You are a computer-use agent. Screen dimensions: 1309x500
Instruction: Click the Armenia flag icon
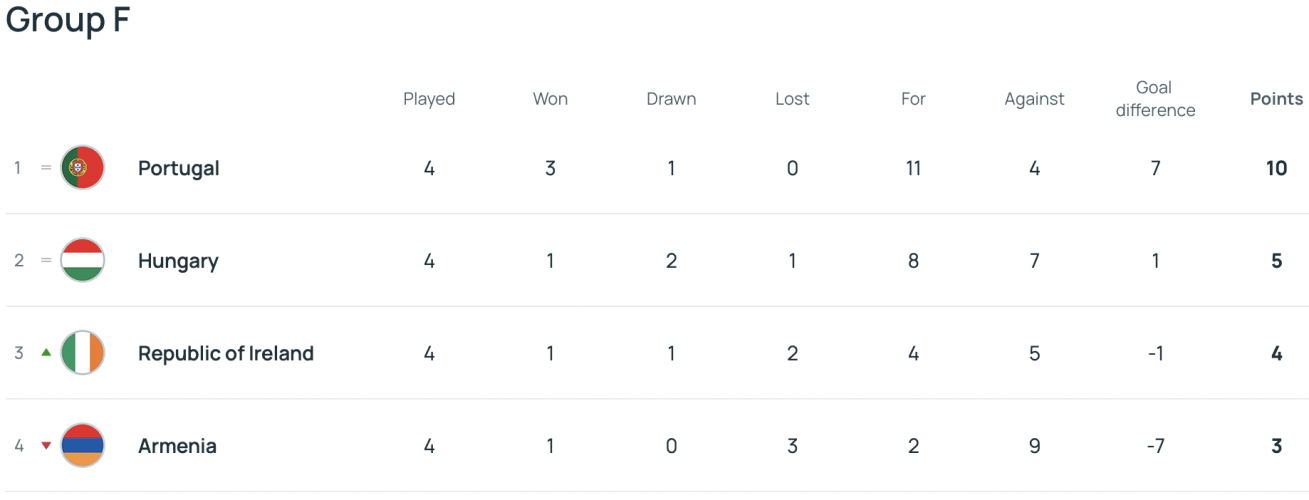coord(82,446)
